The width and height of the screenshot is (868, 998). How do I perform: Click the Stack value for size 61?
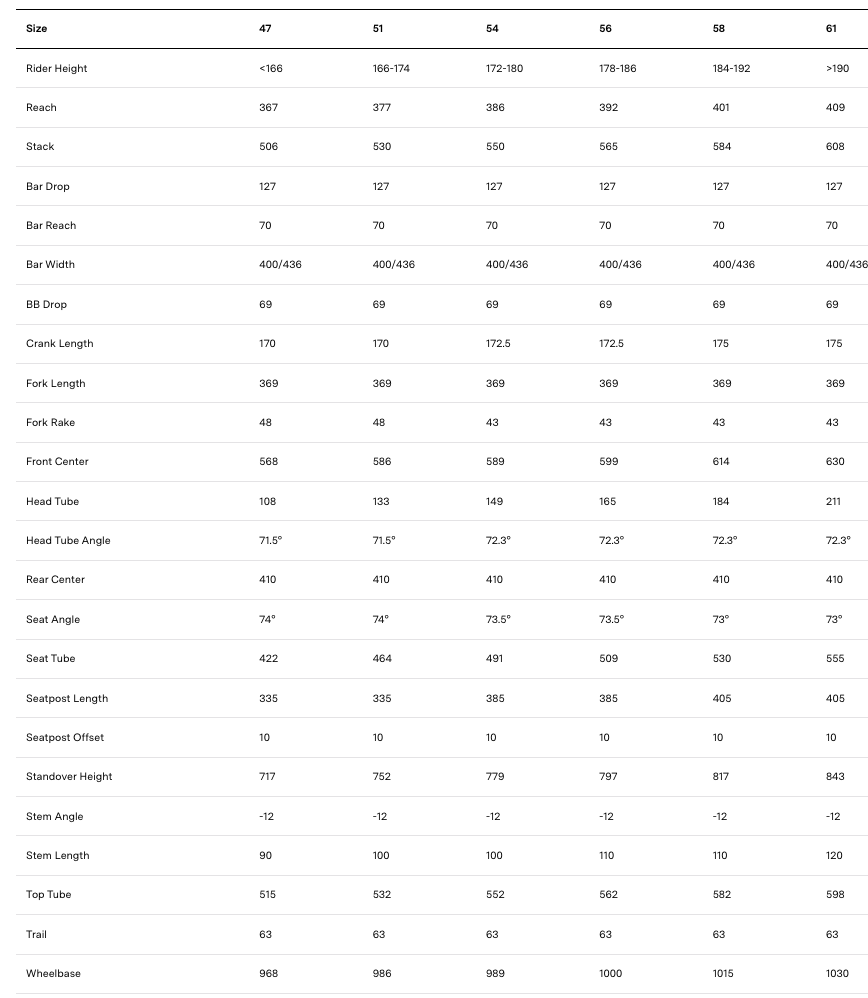(835, 147)
